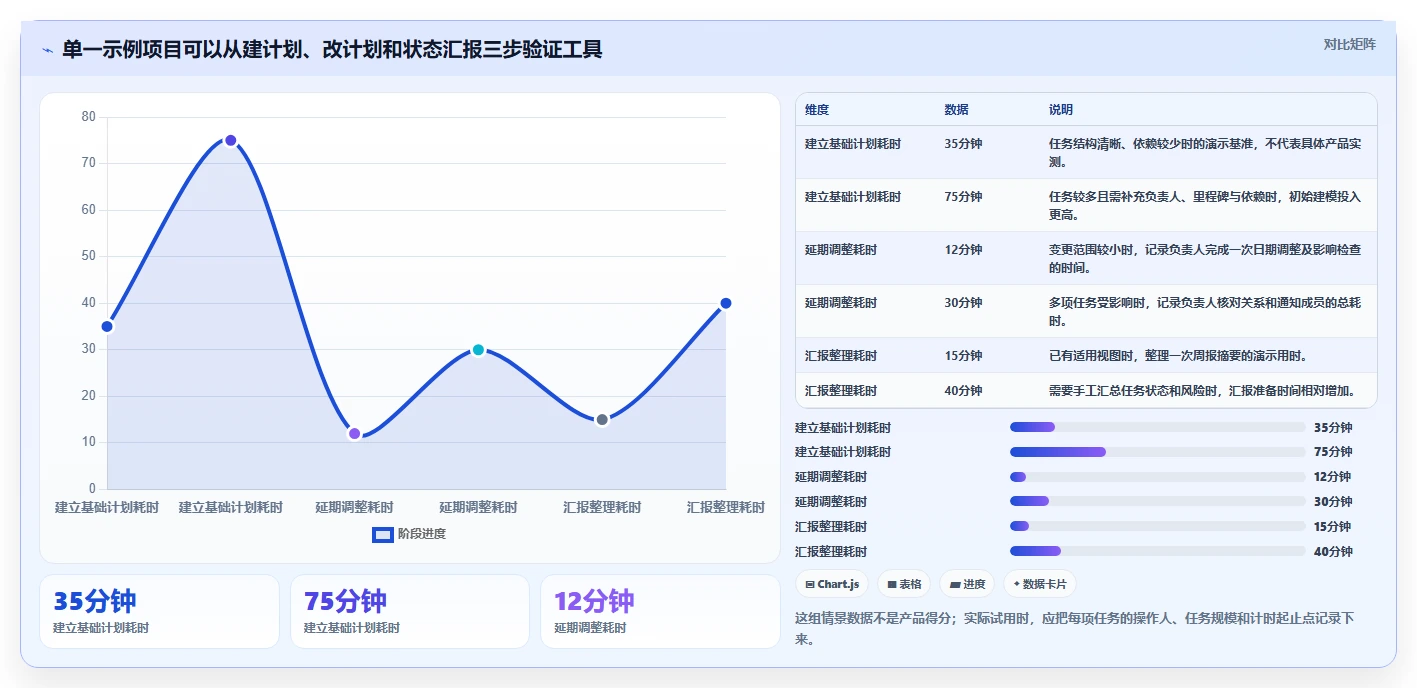Viewport: 1417px width, 688px height.
Task: Click the progress bar labeled 75分钟
Action: [x=1158, y=452]
